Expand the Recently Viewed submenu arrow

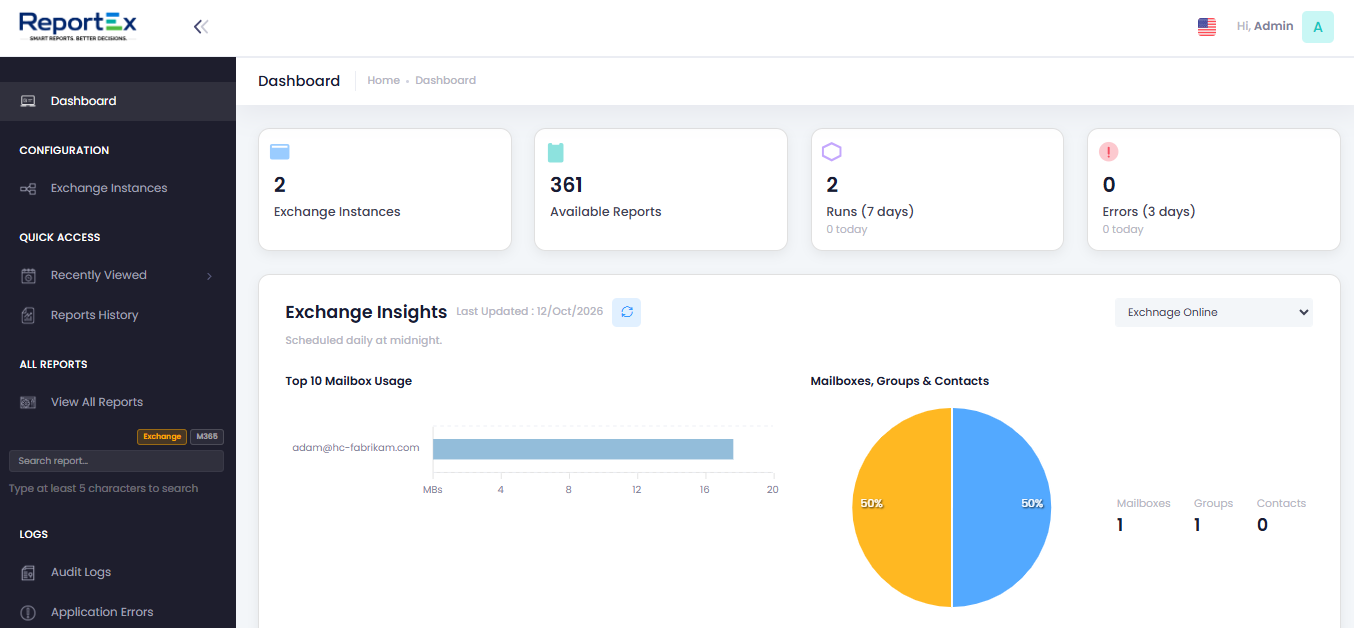209,276
